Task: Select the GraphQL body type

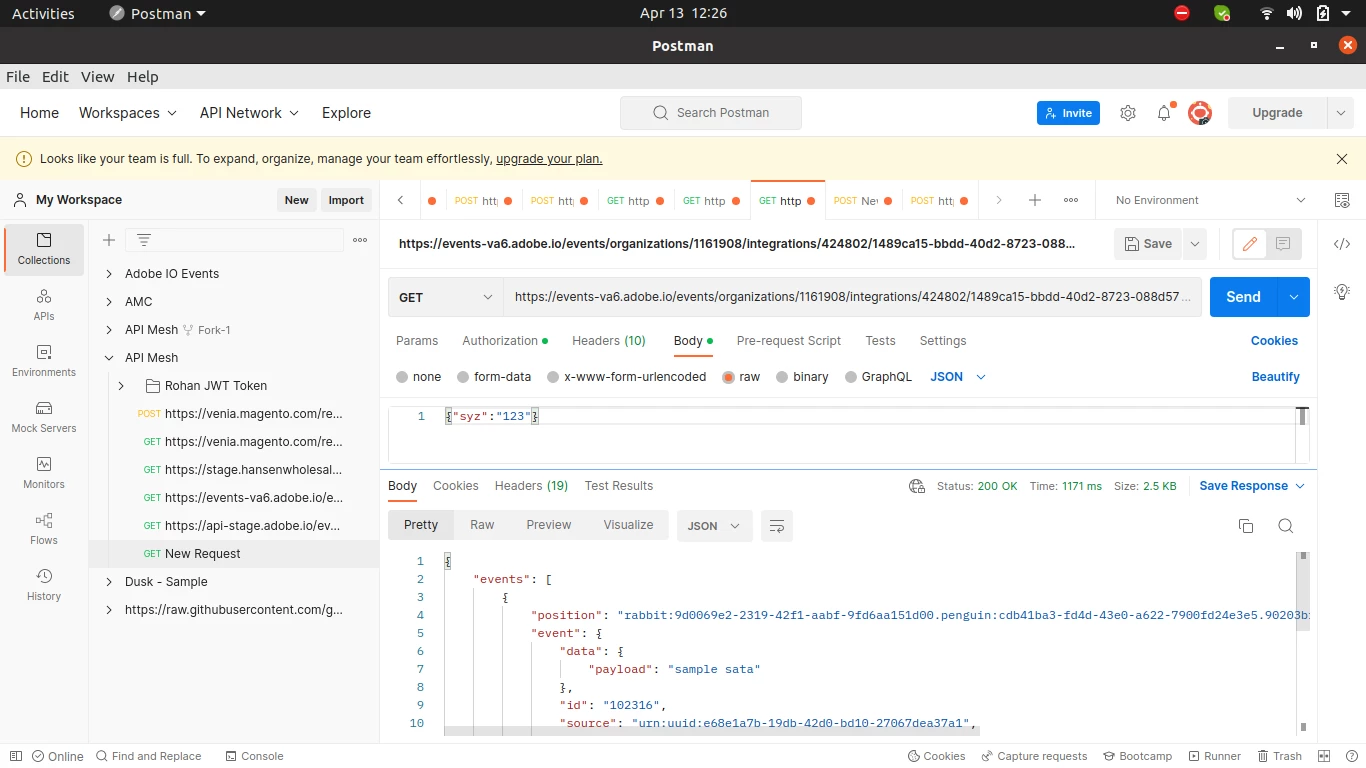Action: tap(851, 377)
